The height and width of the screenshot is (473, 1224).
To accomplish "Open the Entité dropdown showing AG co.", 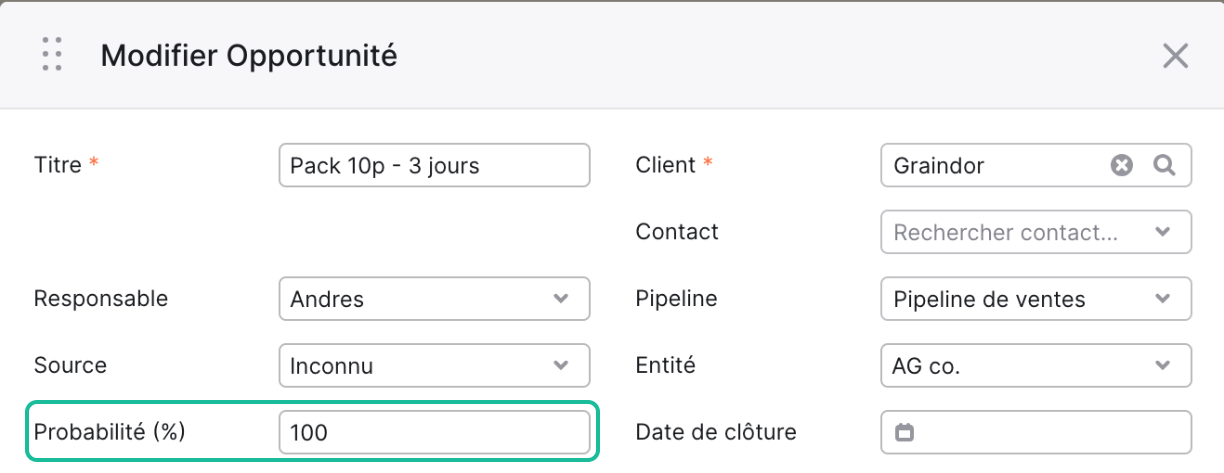I will click(1036, 366).
